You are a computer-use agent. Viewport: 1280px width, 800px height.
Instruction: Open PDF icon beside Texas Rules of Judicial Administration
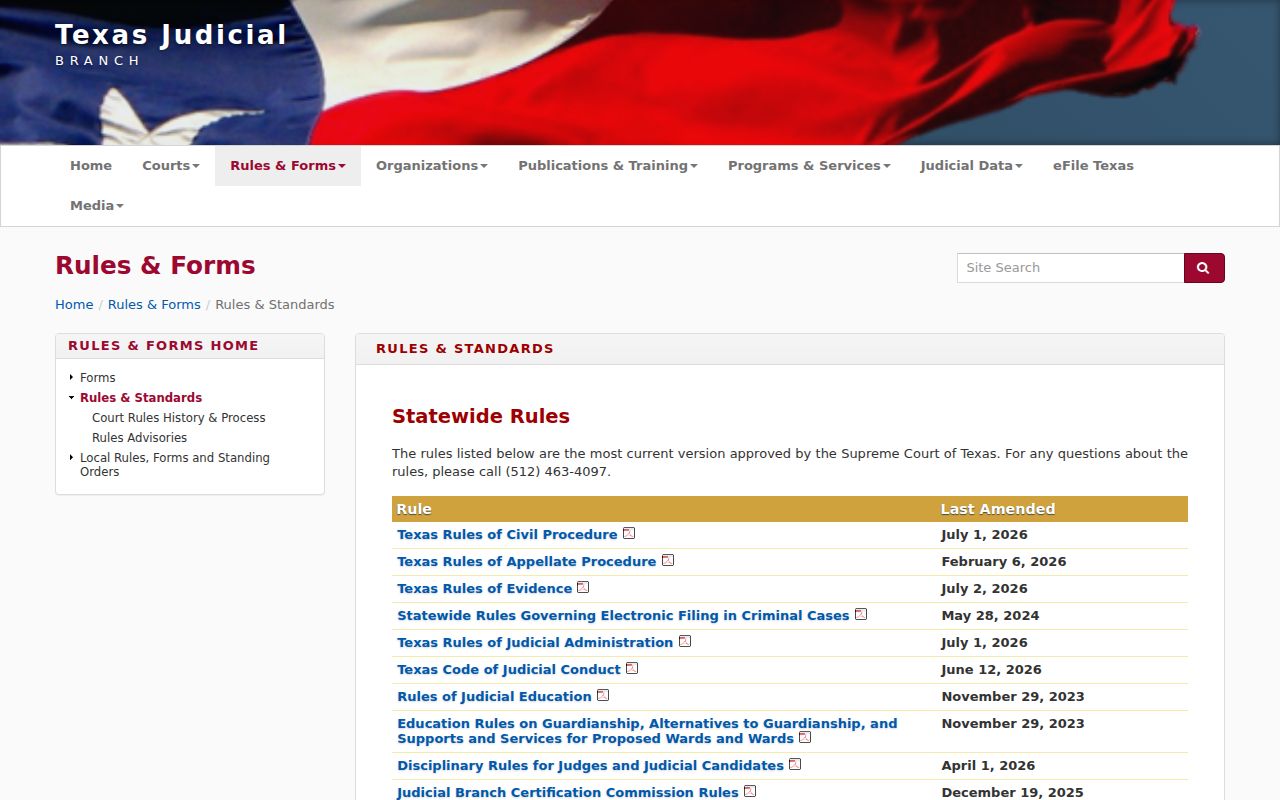[x=685, y=641]
